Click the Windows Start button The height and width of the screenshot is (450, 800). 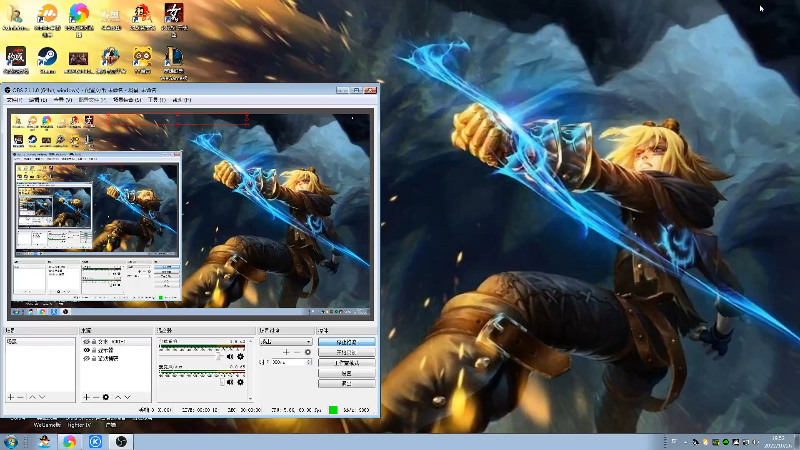coord(10,441)
